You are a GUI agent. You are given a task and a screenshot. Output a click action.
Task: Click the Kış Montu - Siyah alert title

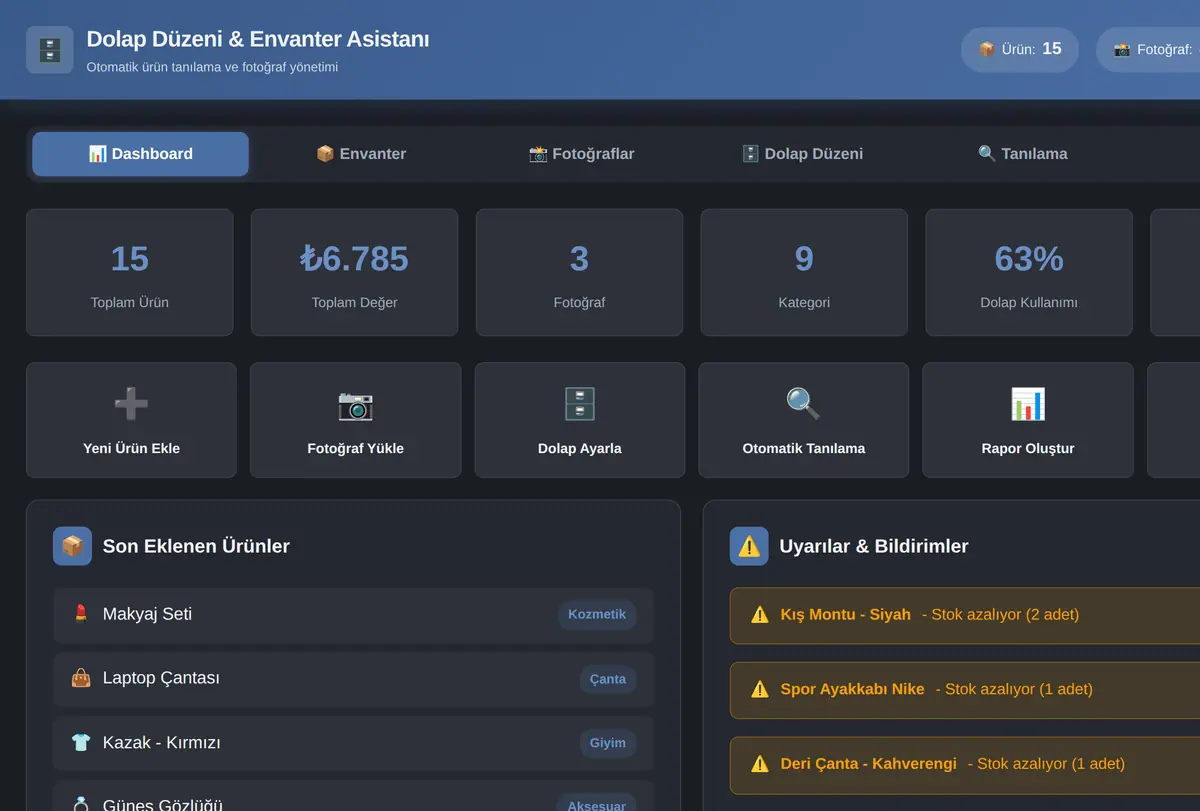click(846, 615)
